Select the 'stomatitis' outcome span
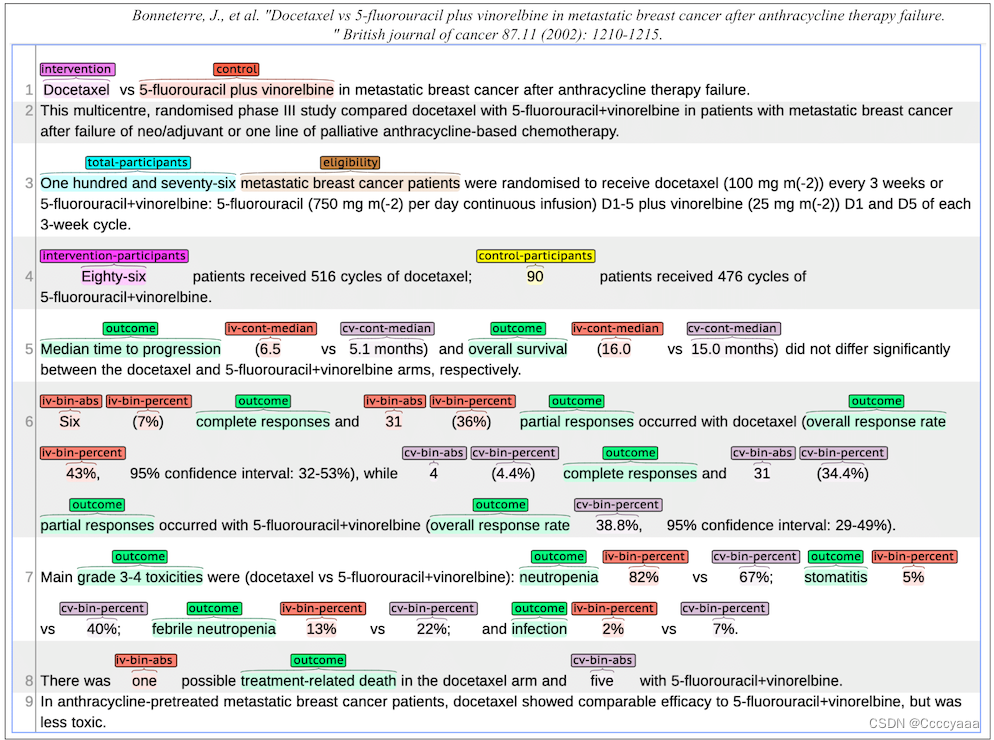The image size is (994, 740). tap(836, 577)
